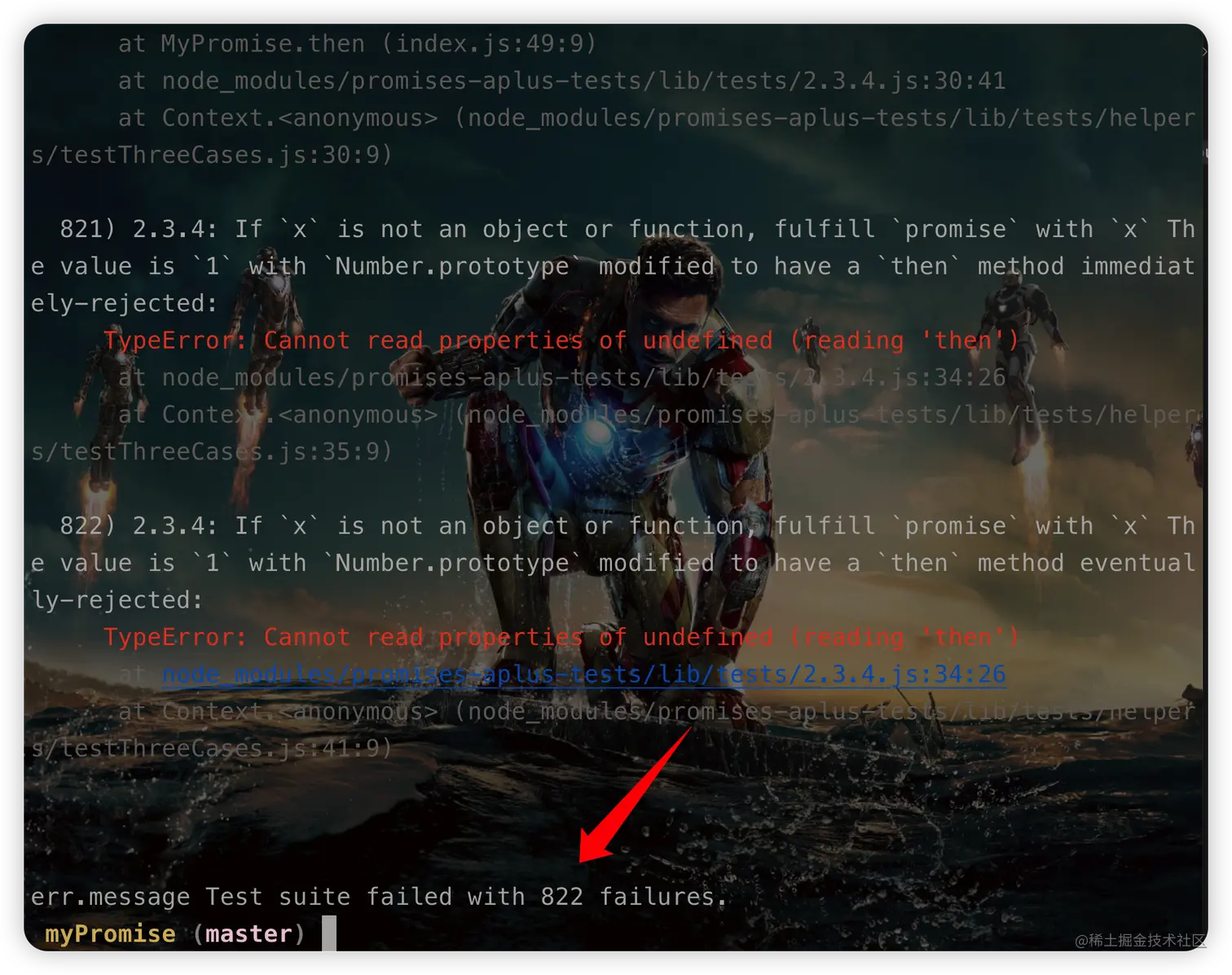Click 'at MyPromise.then (index.js:49:9)' line
The width and height of the screenshot is (1232, 975).
point(357,44)
